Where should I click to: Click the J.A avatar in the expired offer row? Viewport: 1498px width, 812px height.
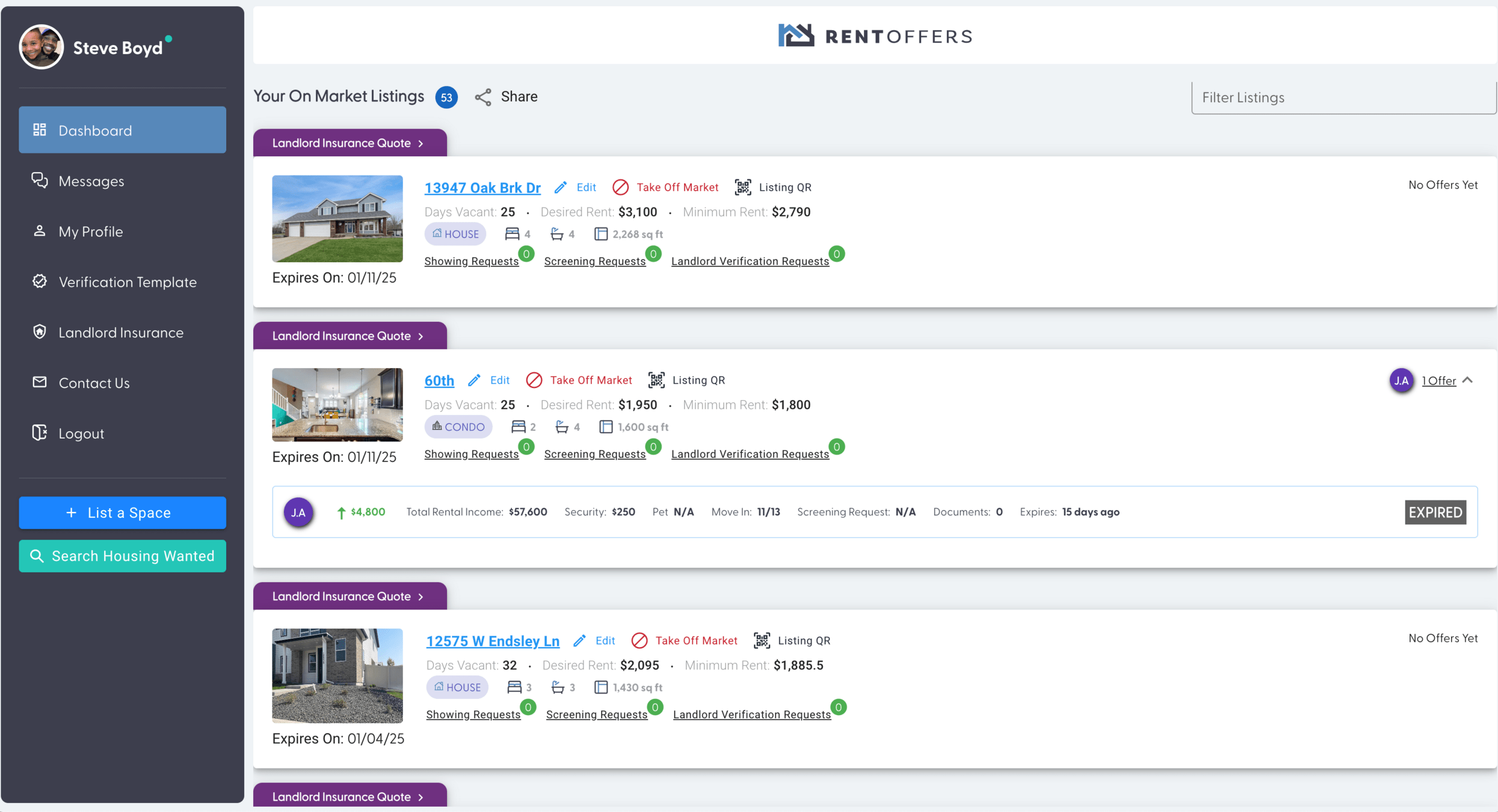point(298,512)
